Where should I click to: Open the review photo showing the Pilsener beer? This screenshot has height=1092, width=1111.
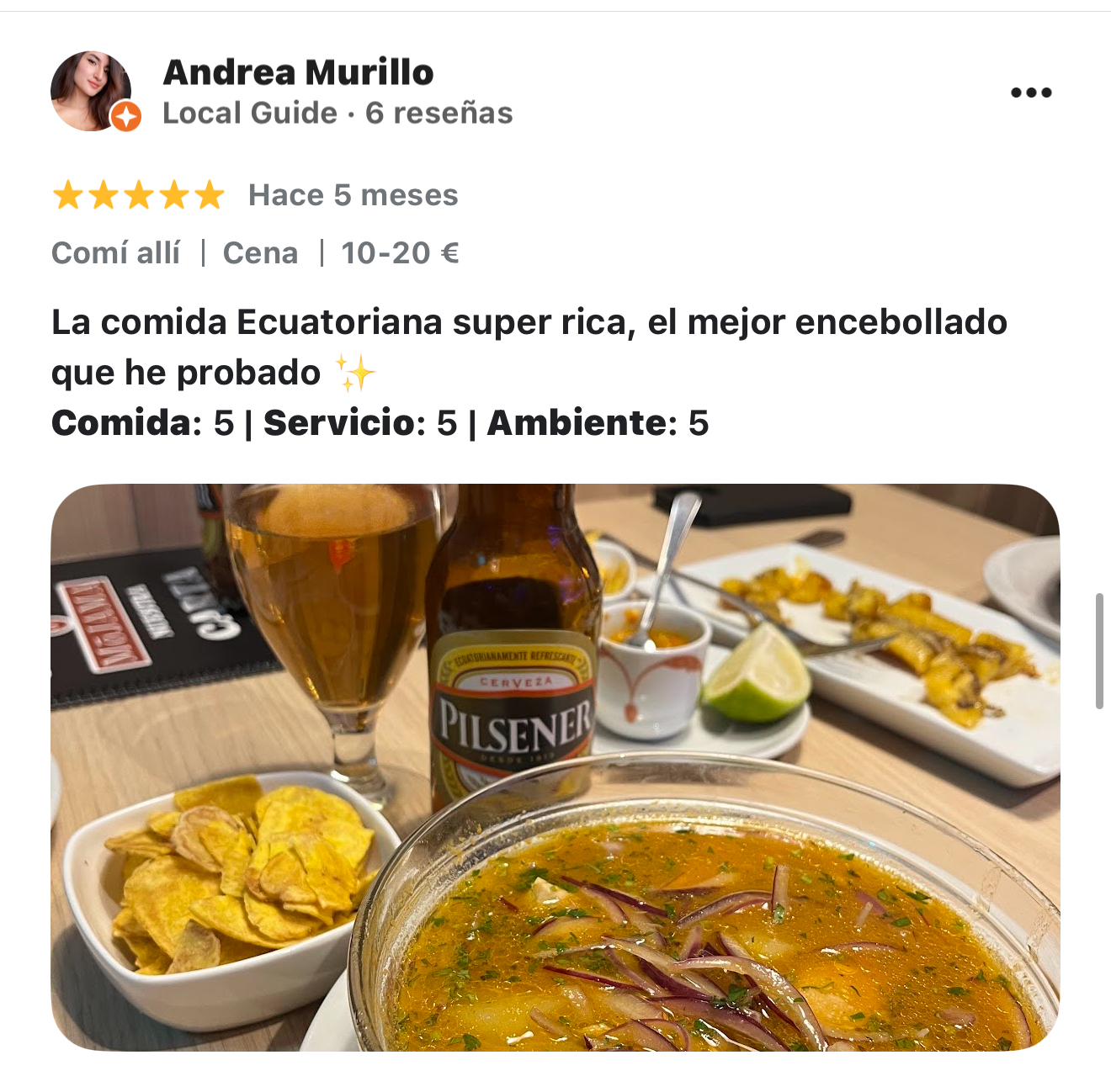555,767
